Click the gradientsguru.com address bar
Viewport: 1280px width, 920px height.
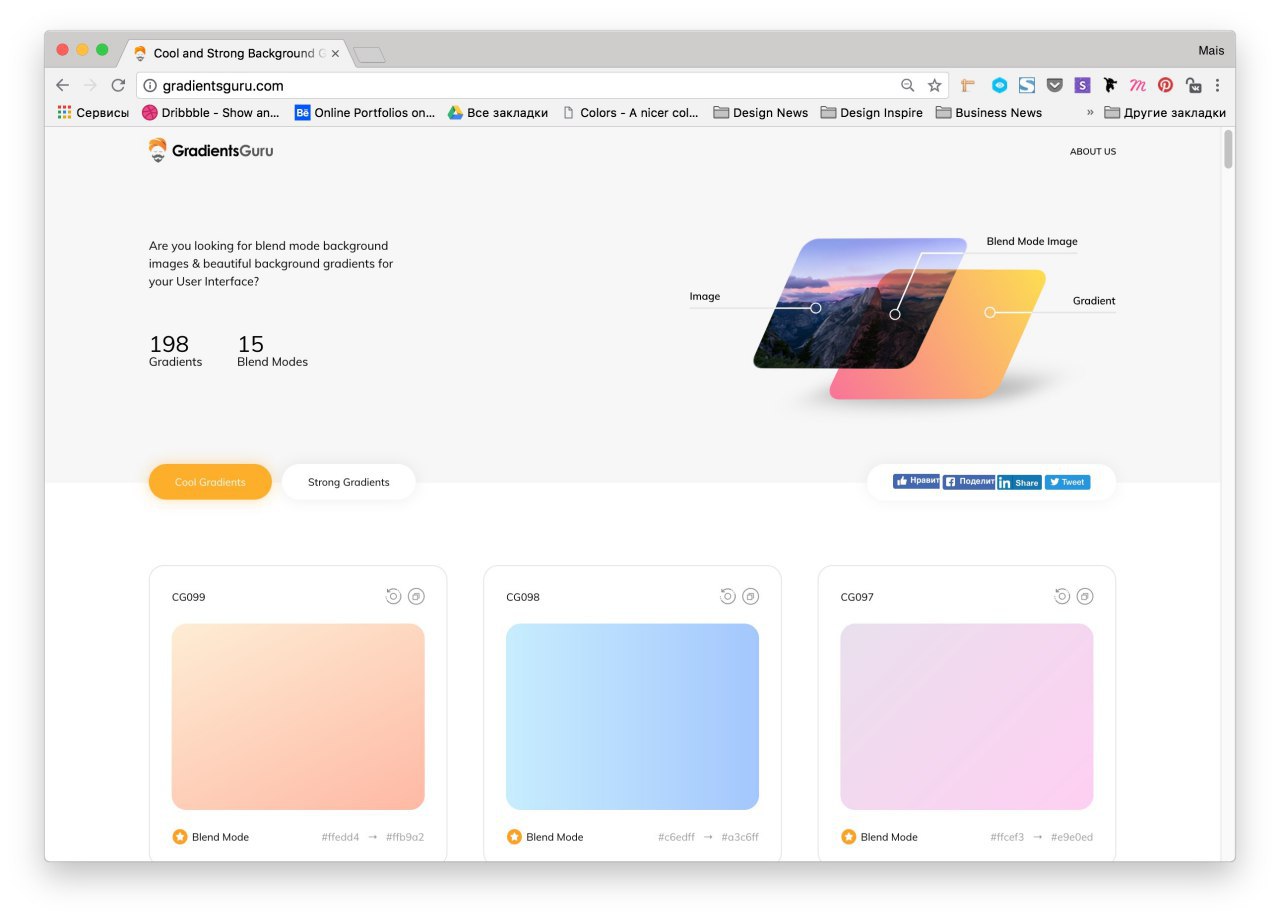[x=543, y=86]
